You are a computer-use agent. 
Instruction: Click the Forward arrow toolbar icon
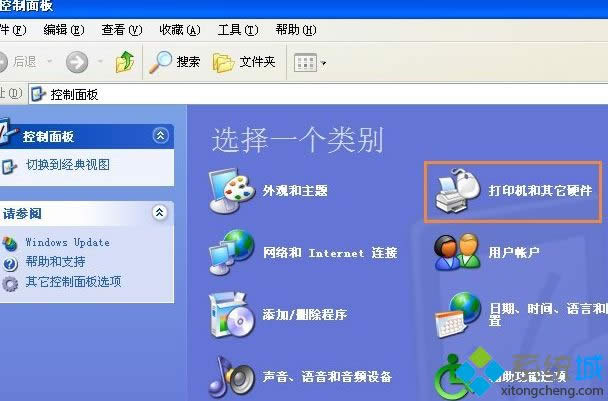(x=77, y=62)
